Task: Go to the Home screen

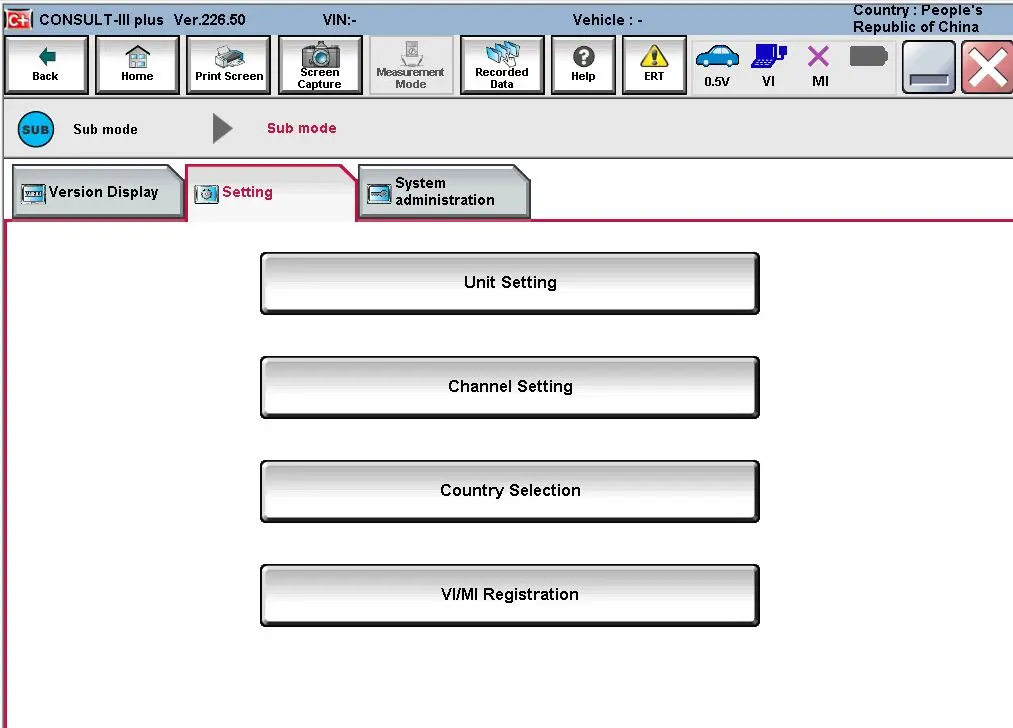Action: click(137, 65)
